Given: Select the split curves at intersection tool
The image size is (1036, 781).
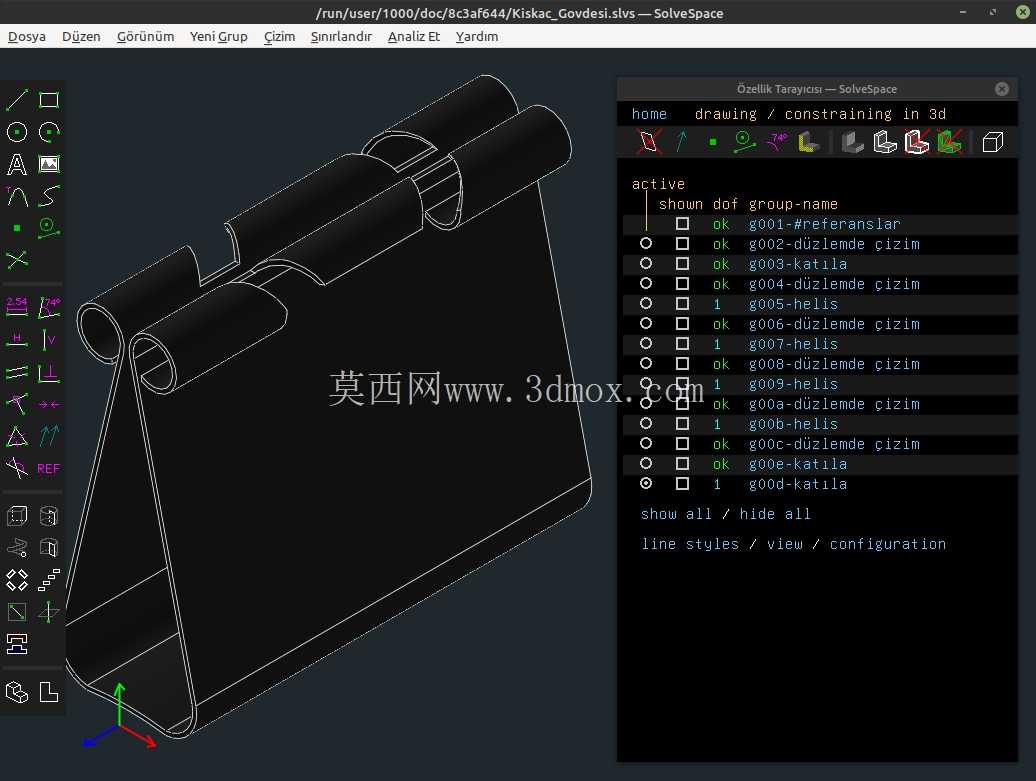Looking at the screenshot, I should coord(17,260).
